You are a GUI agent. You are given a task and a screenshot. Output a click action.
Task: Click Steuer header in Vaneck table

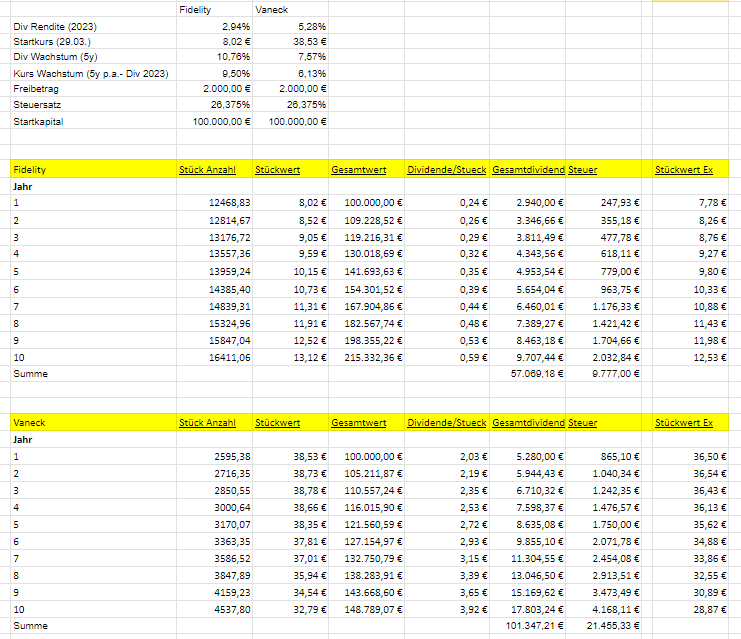[582, 423]
